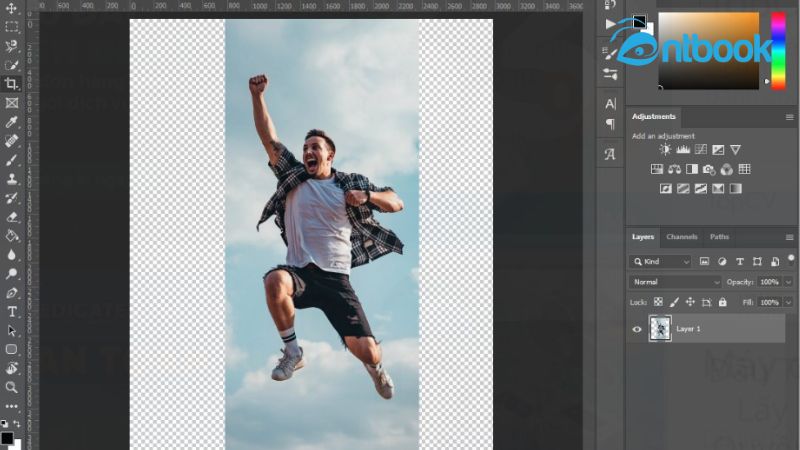800x450 pixels.
Task: Toggle lock image pixels
Action: pos(674,302)
